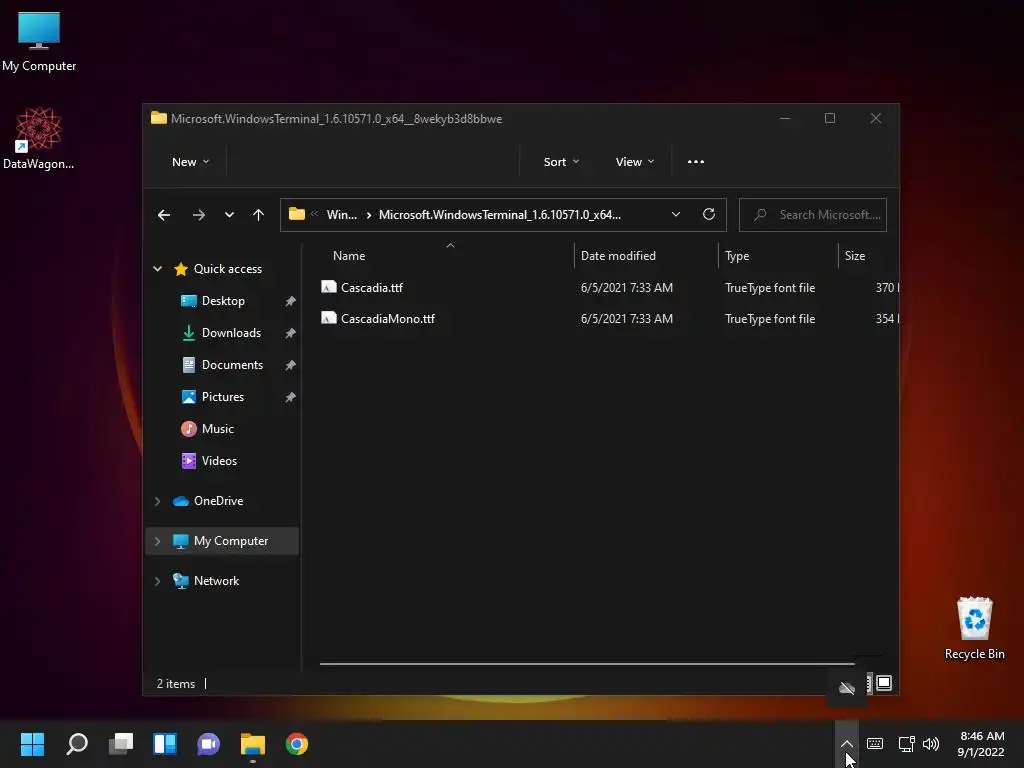This screenshot has width=1024, height=768.
Task: Click Cascadia.ttf font file icon
Action: click(329, 287)
